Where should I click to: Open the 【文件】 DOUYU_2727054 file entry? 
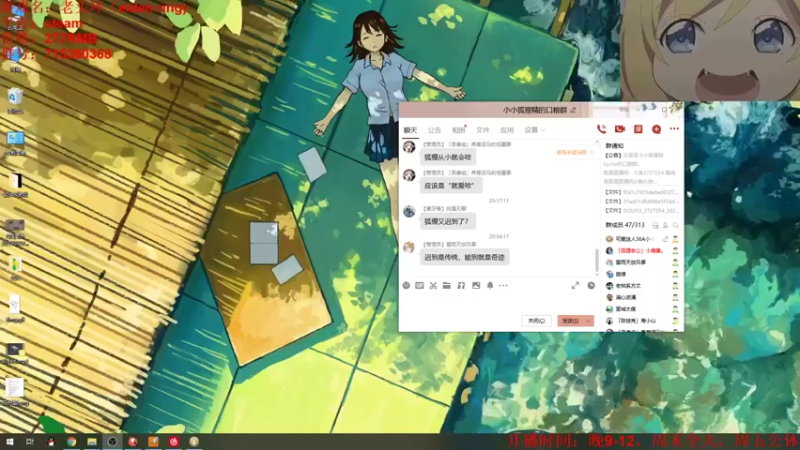[x=641, y=210]
